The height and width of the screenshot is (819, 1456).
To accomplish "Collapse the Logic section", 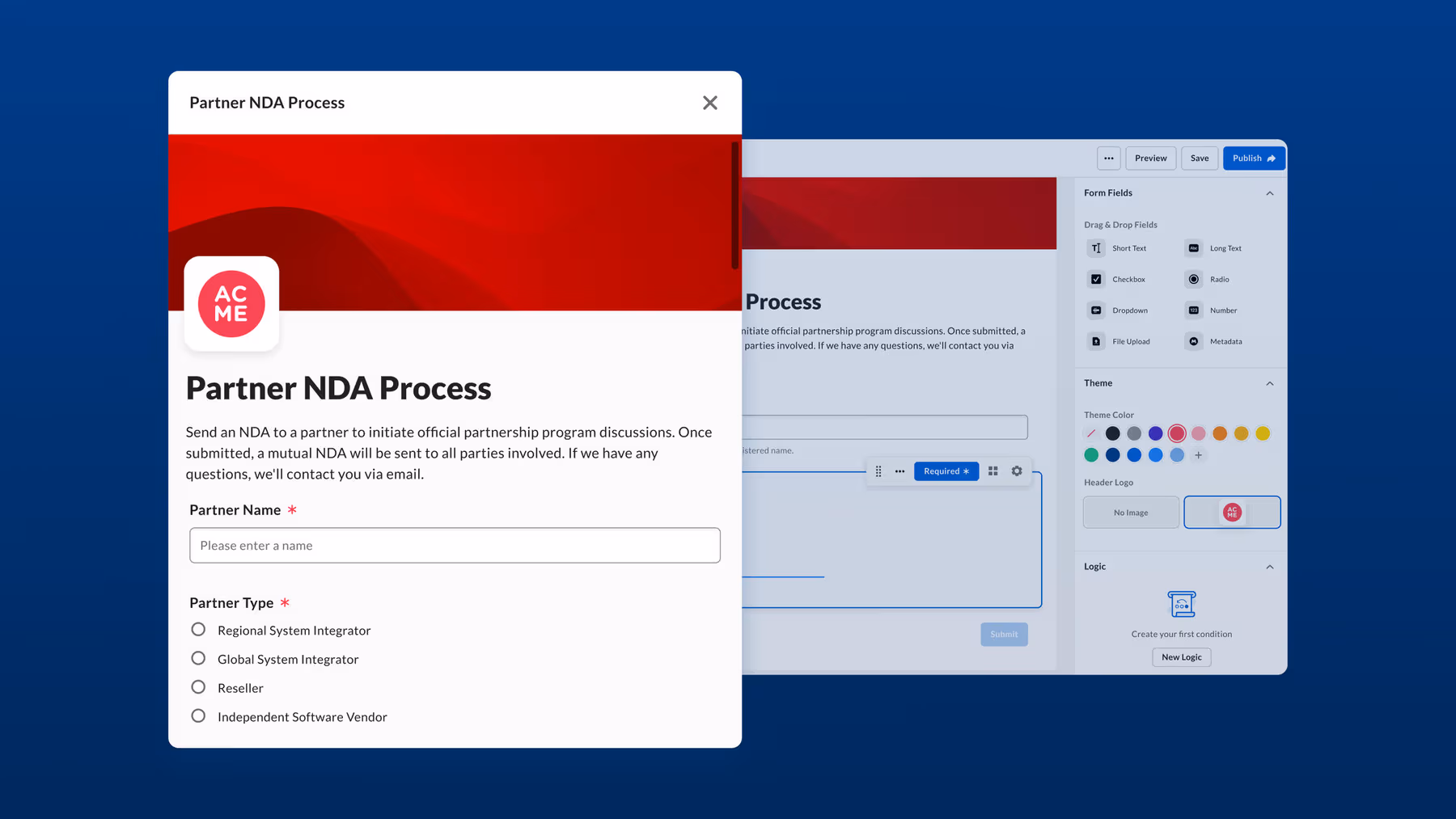I will (1269, 567).
